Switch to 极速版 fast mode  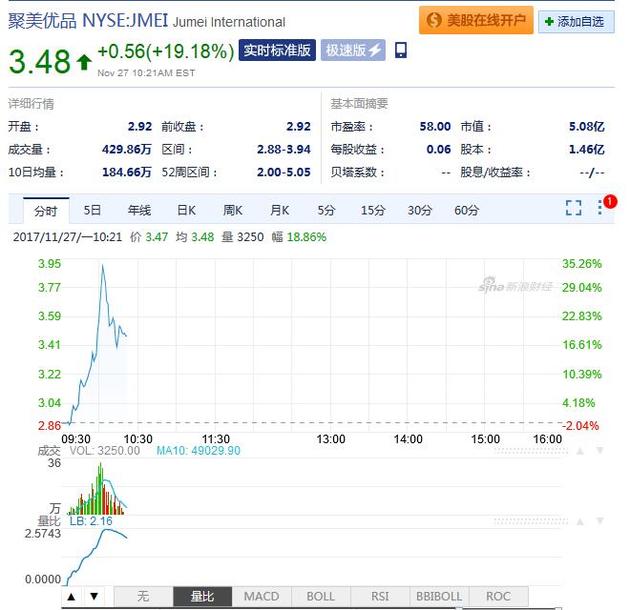(x=353, y=50)
